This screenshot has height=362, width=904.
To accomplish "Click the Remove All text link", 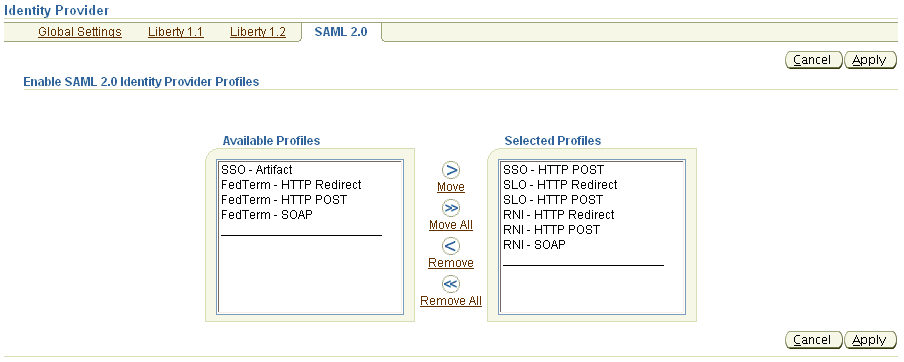I will 451,301.
